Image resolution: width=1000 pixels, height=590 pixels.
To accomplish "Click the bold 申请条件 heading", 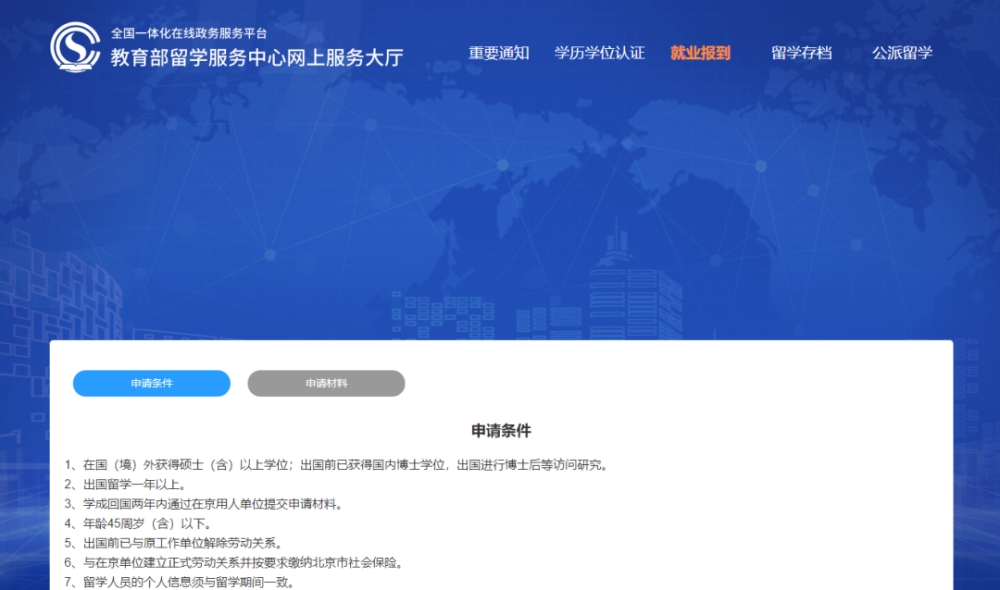I will point(501,431).
